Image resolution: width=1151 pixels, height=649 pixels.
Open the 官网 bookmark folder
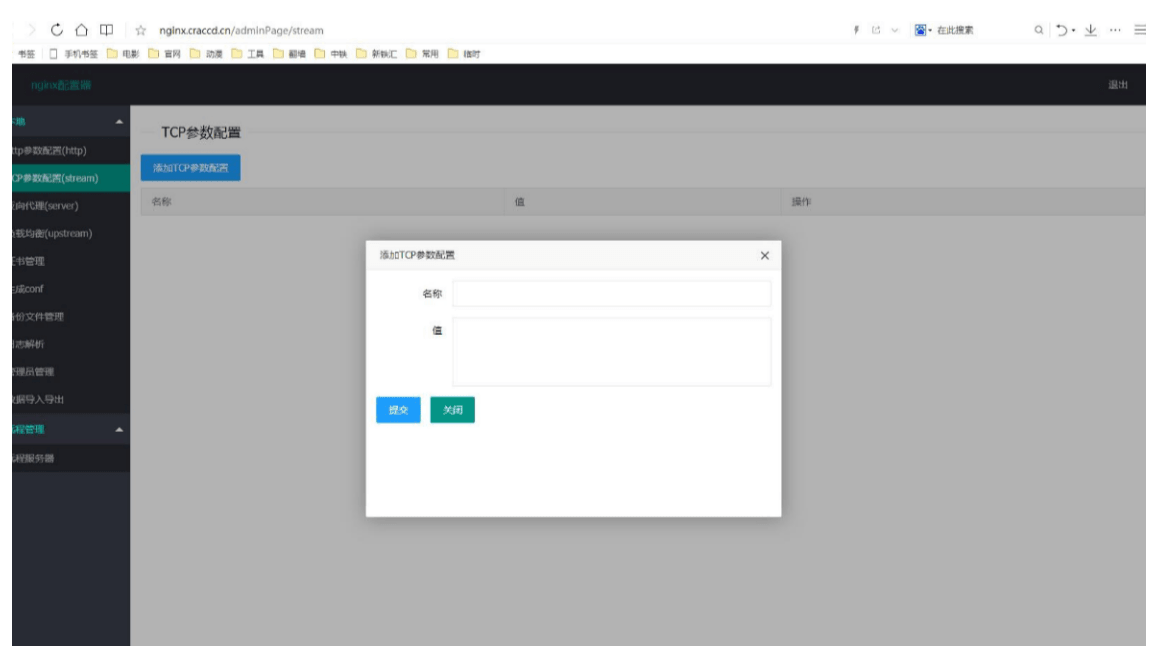(x=165, y=54)
